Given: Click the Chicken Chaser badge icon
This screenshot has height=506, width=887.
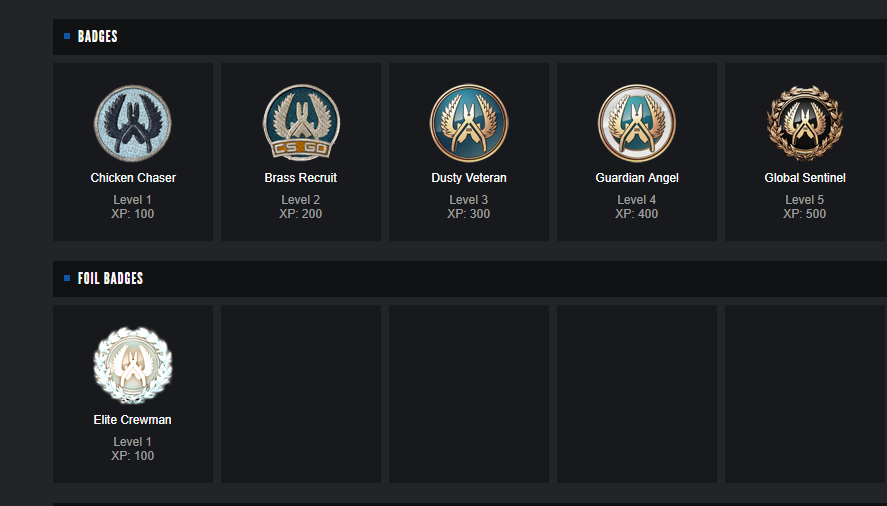Looking at the screenshot, I should pos(133,123).
